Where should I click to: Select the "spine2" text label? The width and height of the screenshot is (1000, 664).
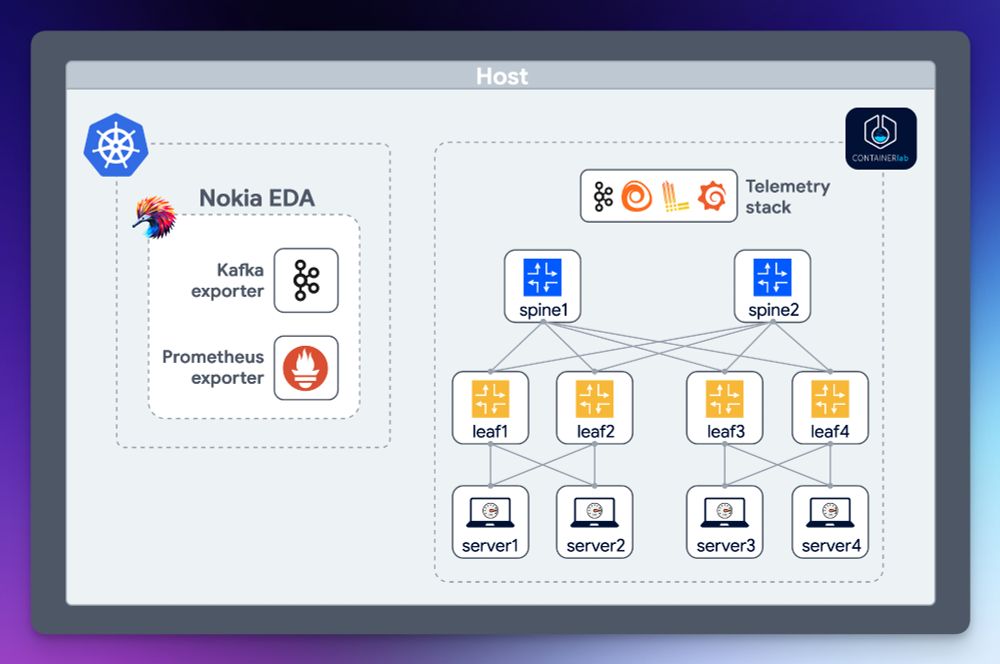coord(774,310)
